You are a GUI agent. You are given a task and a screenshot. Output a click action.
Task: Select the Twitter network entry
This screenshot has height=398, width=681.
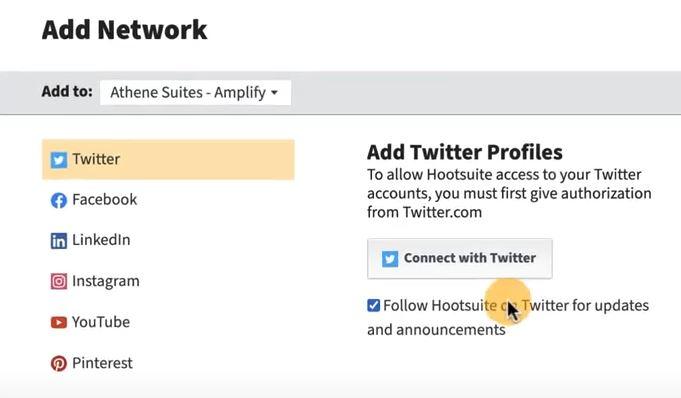(168, 159)
